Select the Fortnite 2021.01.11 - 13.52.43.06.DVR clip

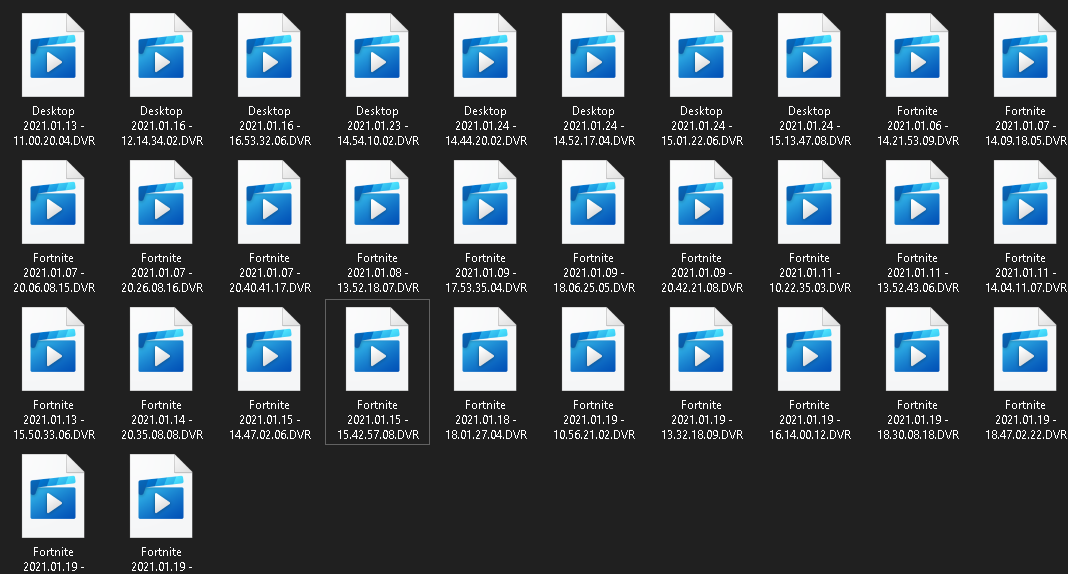(917, 227)
